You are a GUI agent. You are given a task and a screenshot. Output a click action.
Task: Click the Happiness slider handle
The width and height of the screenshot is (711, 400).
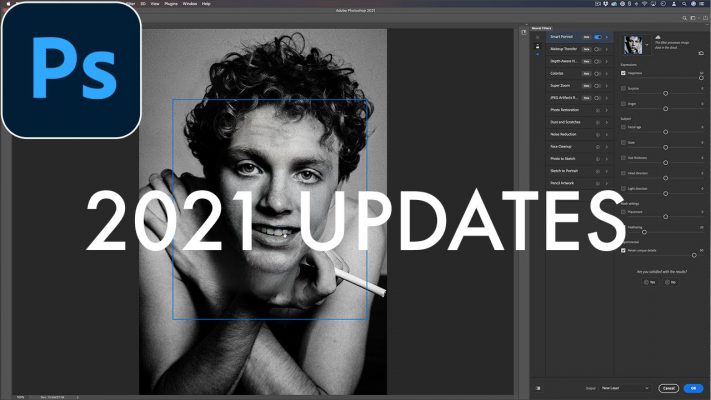(701, 78)
